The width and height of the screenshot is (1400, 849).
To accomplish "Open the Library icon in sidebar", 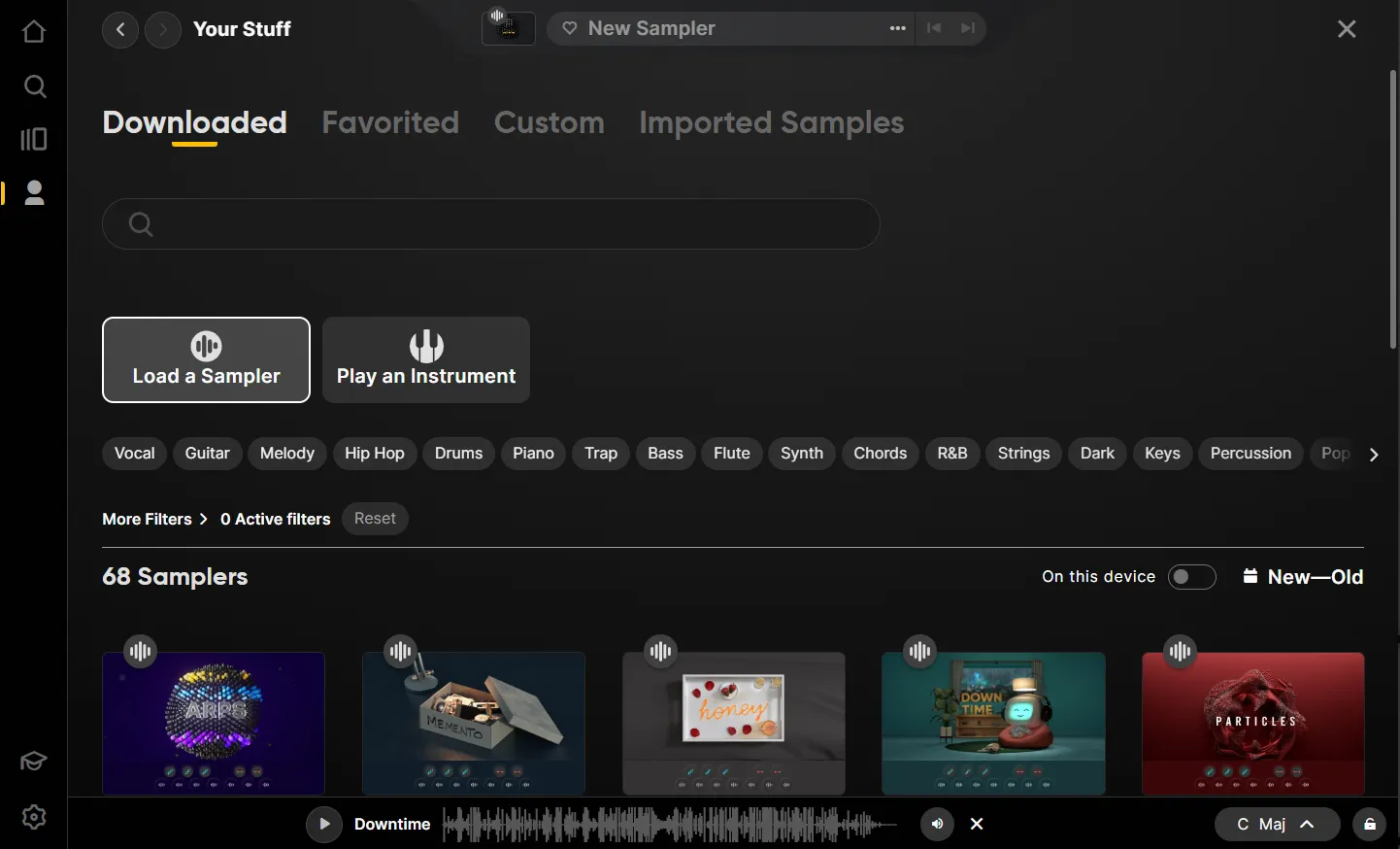I will (34, 139).
